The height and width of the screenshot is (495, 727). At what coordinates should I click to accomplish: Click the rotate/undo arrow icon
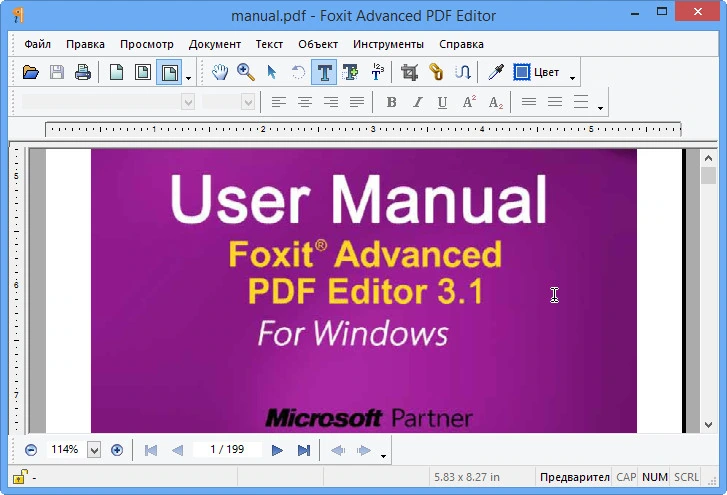(298, 72)
